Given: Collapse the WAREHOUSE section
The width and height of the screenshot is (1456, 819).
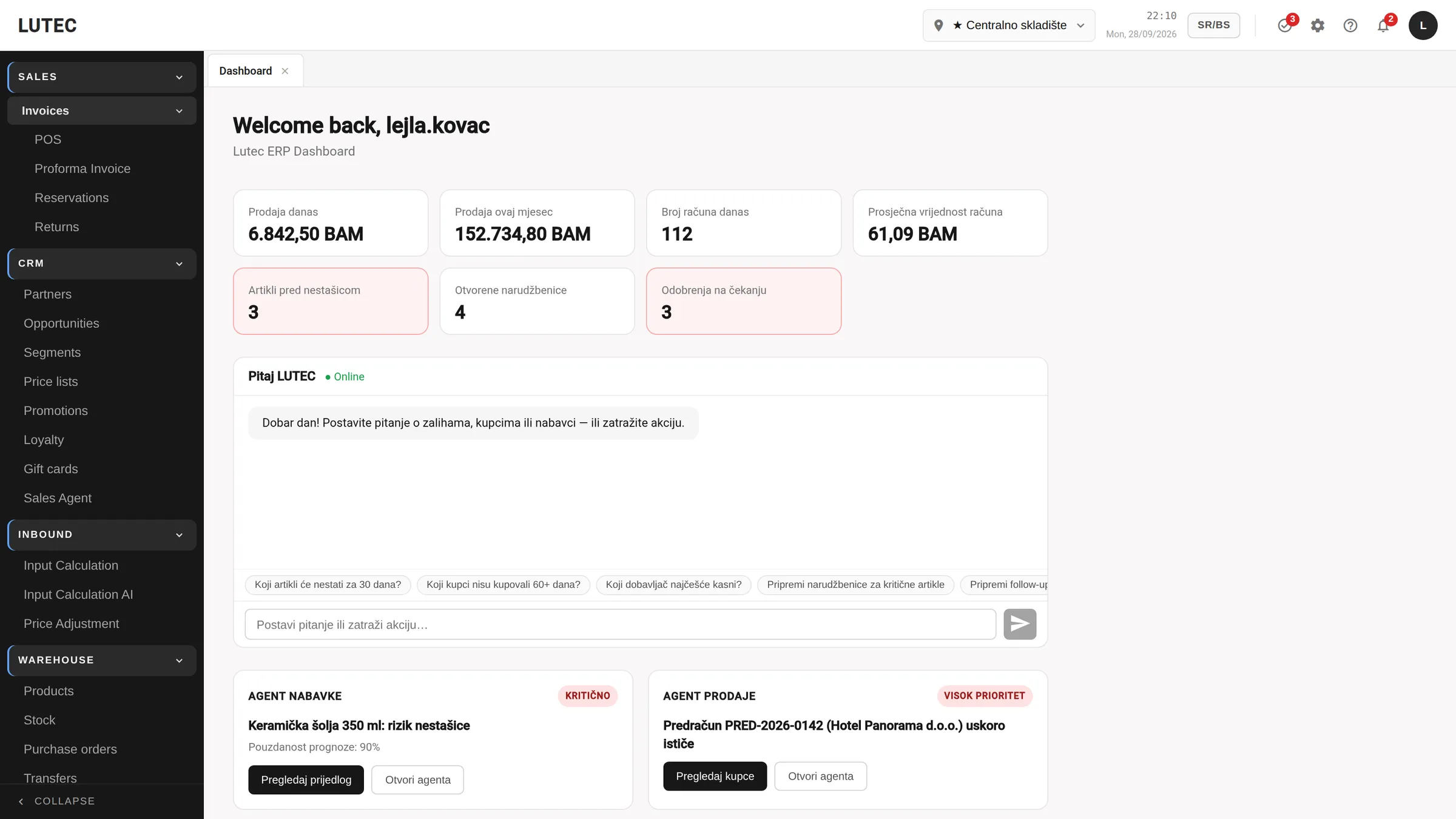Looking at the screenshot, I should 102,661.
